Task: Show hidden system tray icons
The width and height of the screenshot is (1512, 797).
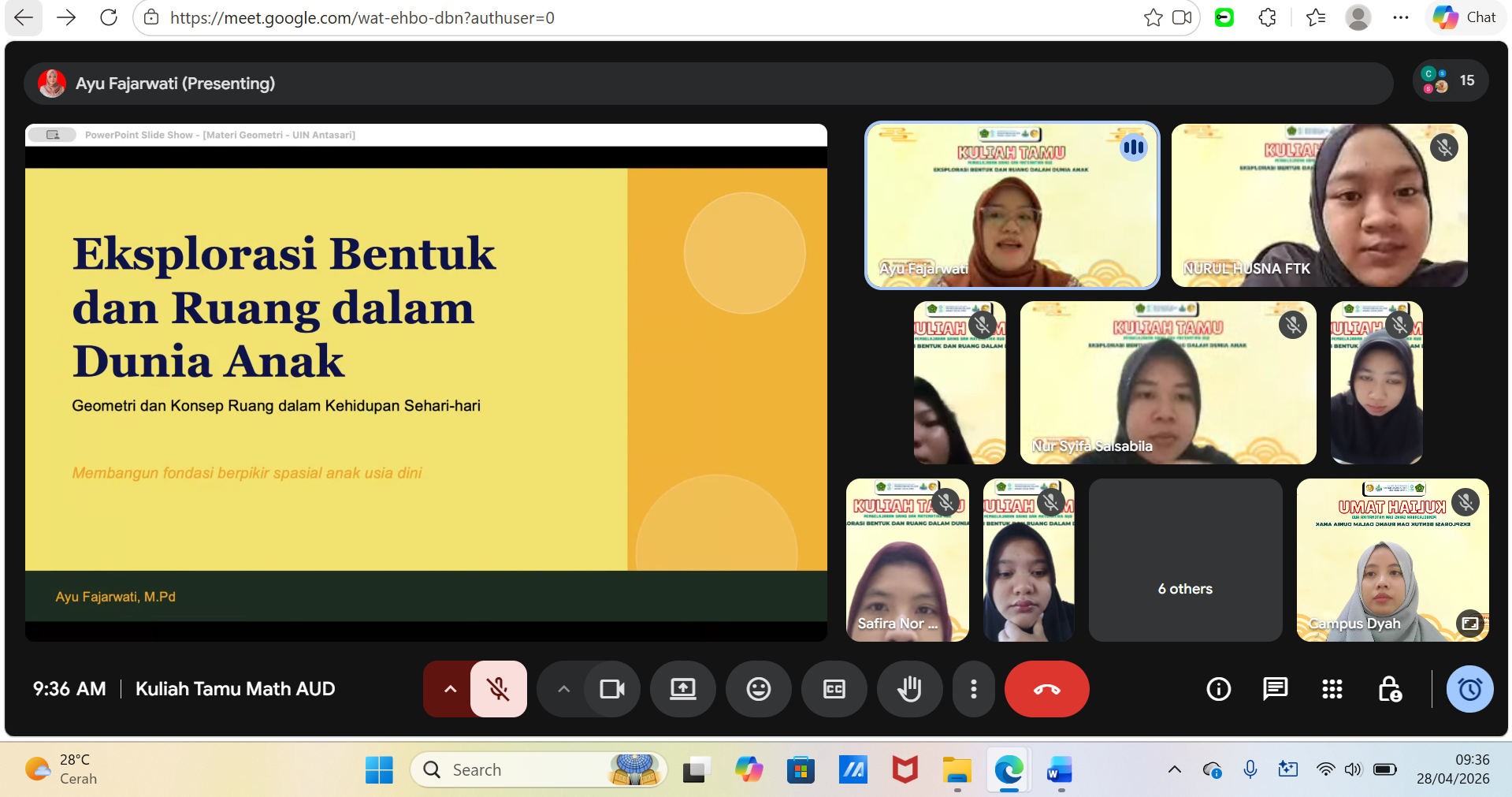Action: (x=1175, y=769)
